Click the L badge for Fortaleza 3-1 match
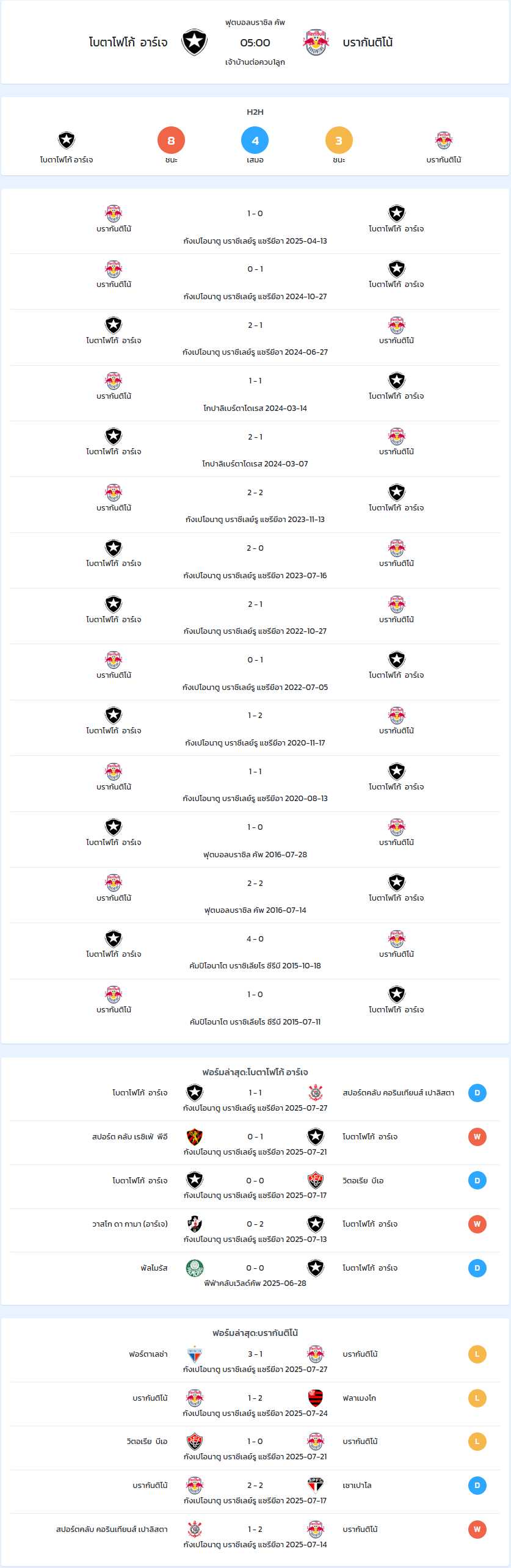The height and width of the screenshot is (1568, 511). tap(477, 1354)
